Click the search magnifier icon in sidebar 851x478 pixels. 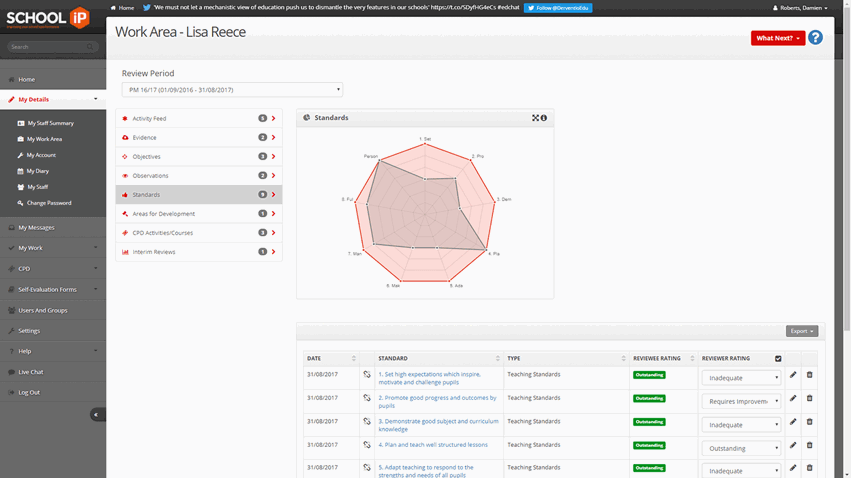point(90,47)
